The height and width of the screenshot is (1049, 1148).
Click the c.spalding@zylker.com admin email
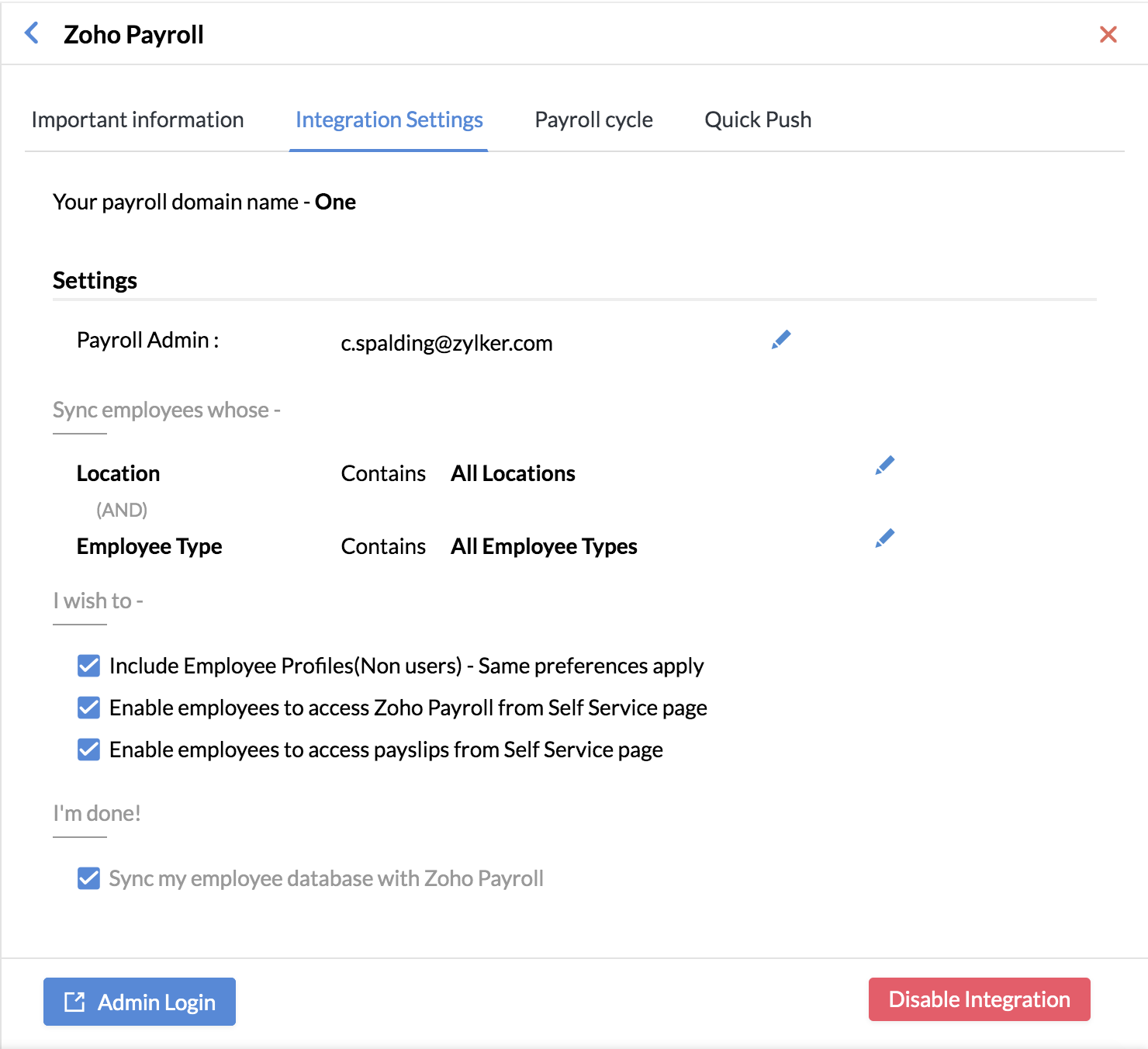click(446, 343)
